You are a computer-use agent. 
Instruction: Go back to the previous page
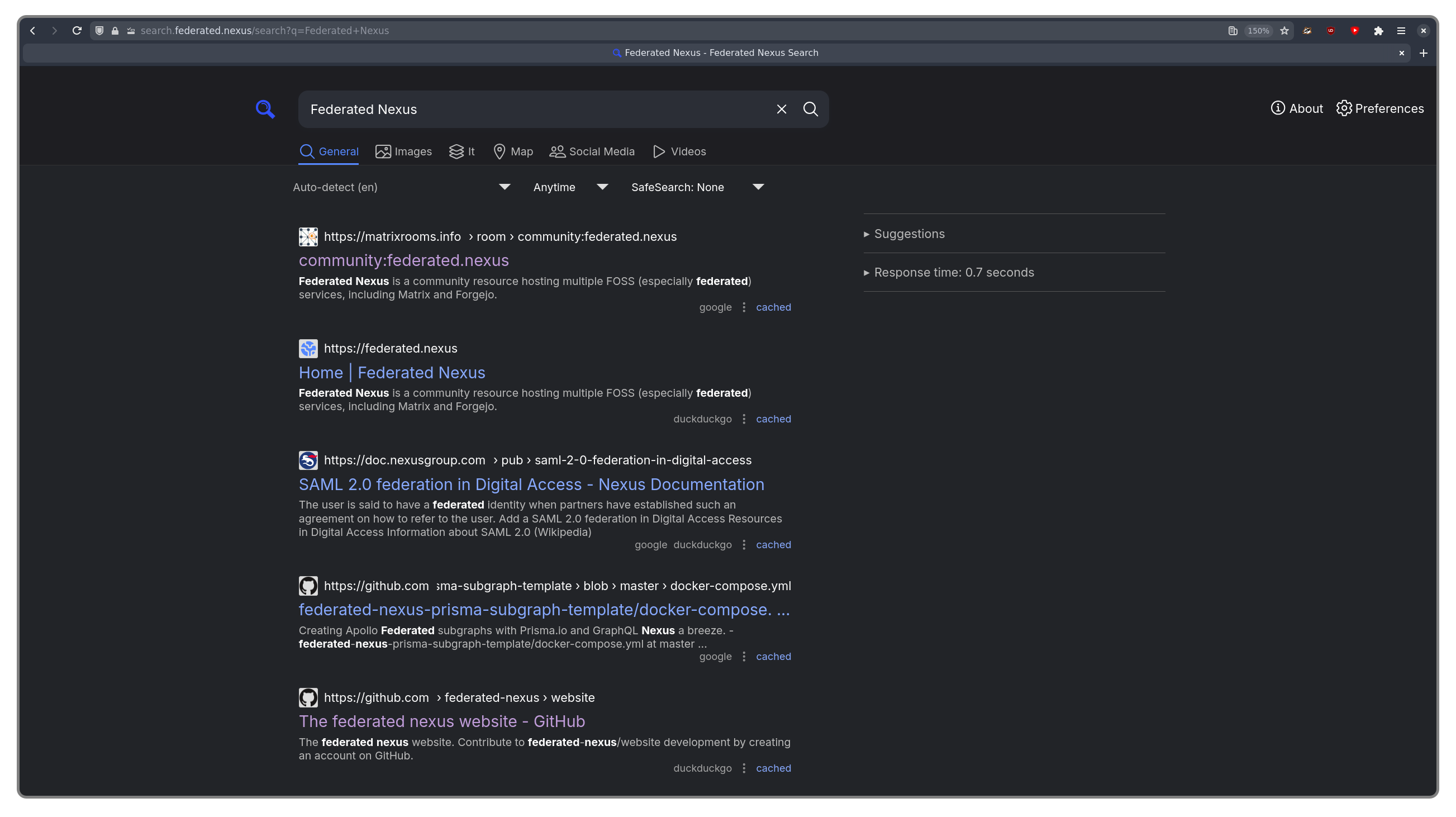coord(33,31)
